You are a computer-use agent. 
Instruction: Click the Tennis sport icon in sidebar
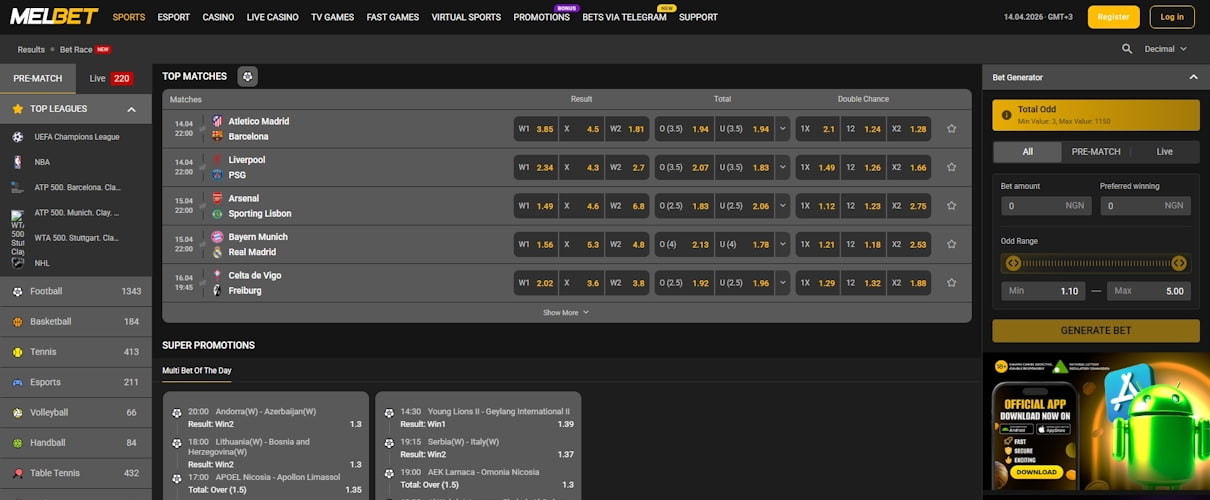point(18,352)
